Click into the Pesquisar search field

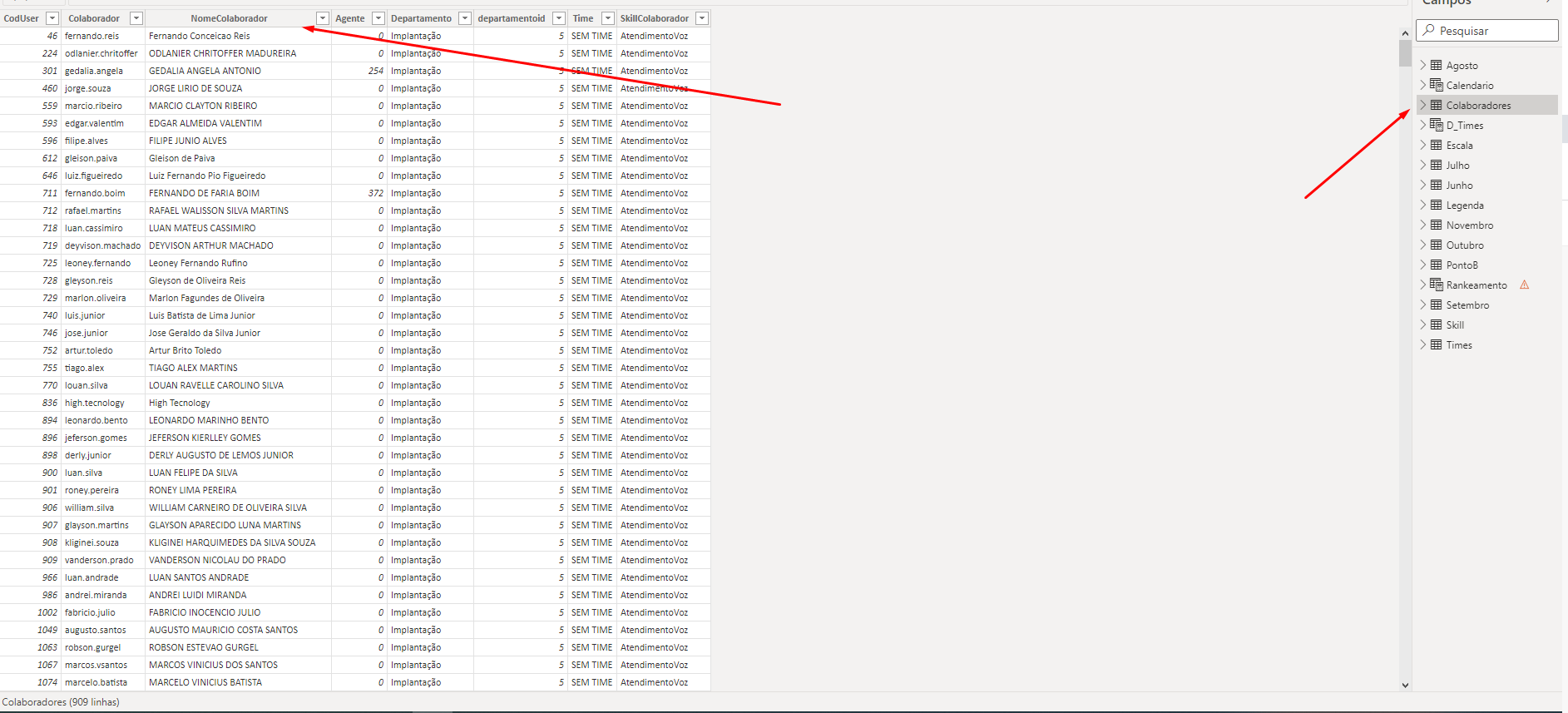(x=1487, y=31)
